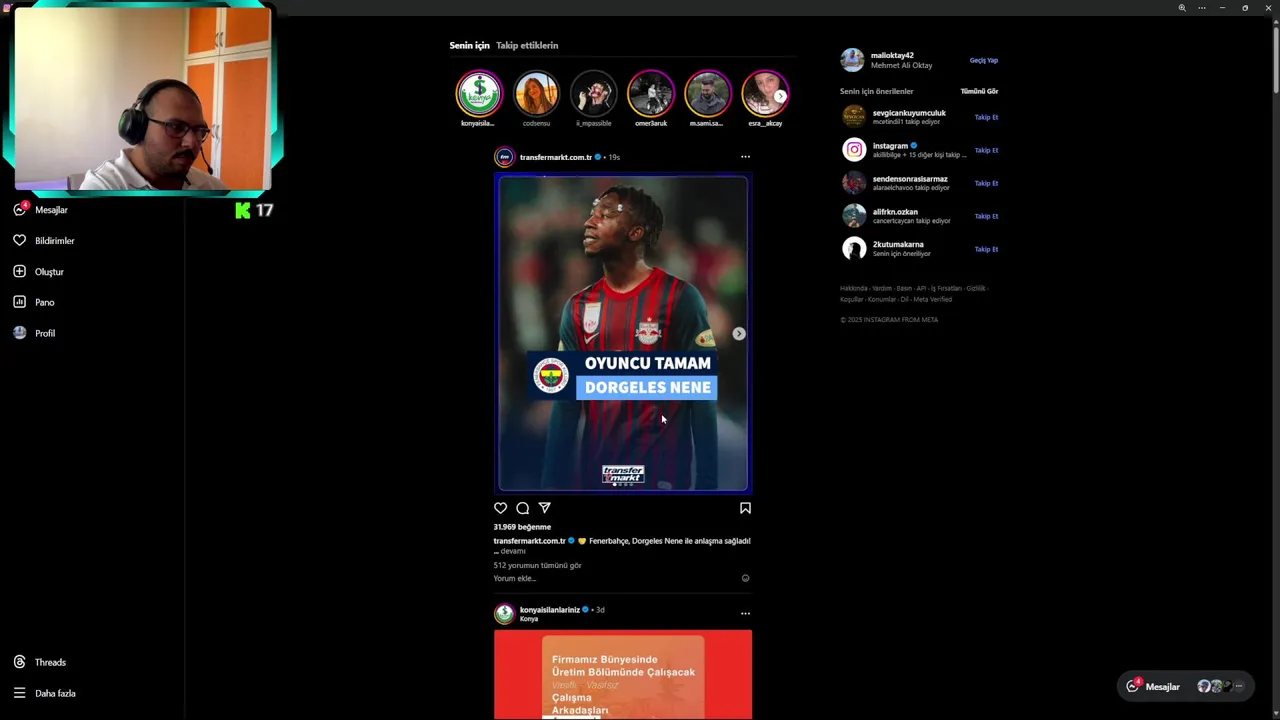Open malioktay42 profile avatar
This screenshot has height=720, width=1280.
pyautogui.click(x=852, y=60)
